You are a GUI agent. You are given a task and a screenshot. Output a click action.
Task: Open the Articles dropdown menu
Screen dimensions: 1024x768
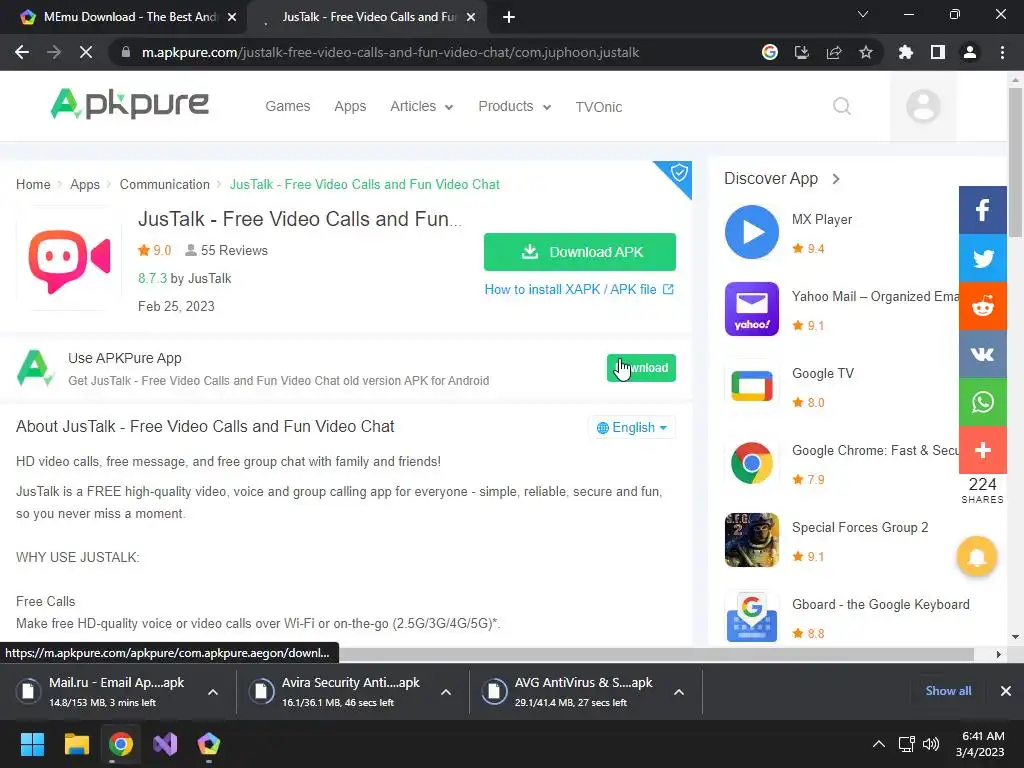click(421, 106)
